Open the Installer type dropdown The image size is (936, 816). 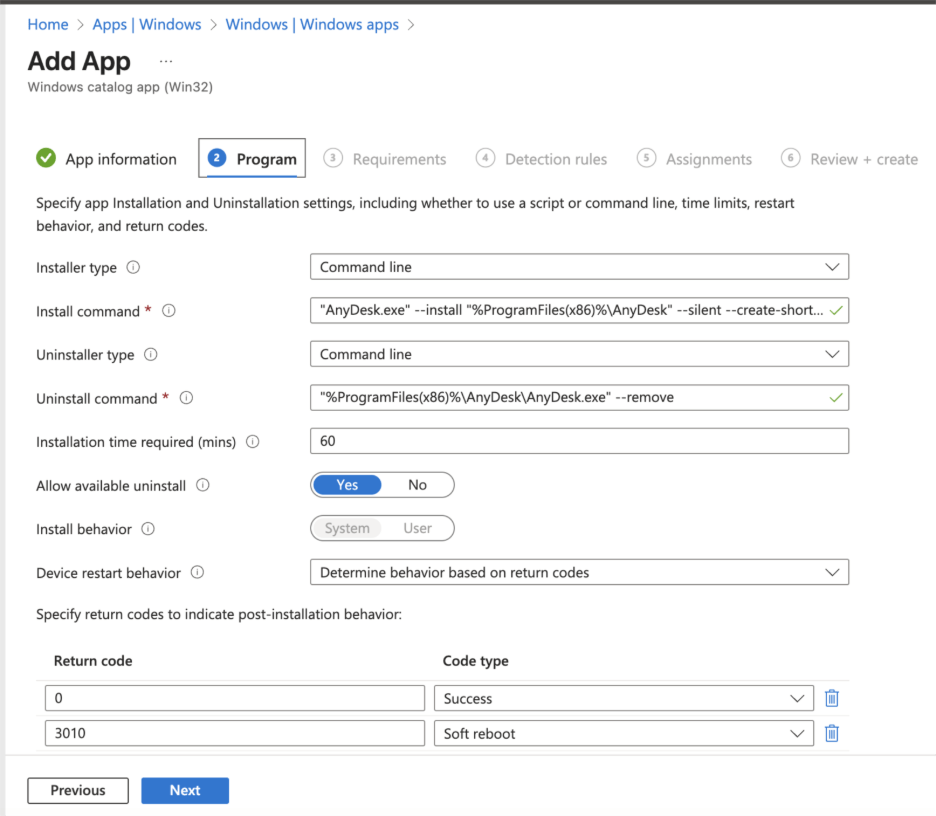pos(579,267)
